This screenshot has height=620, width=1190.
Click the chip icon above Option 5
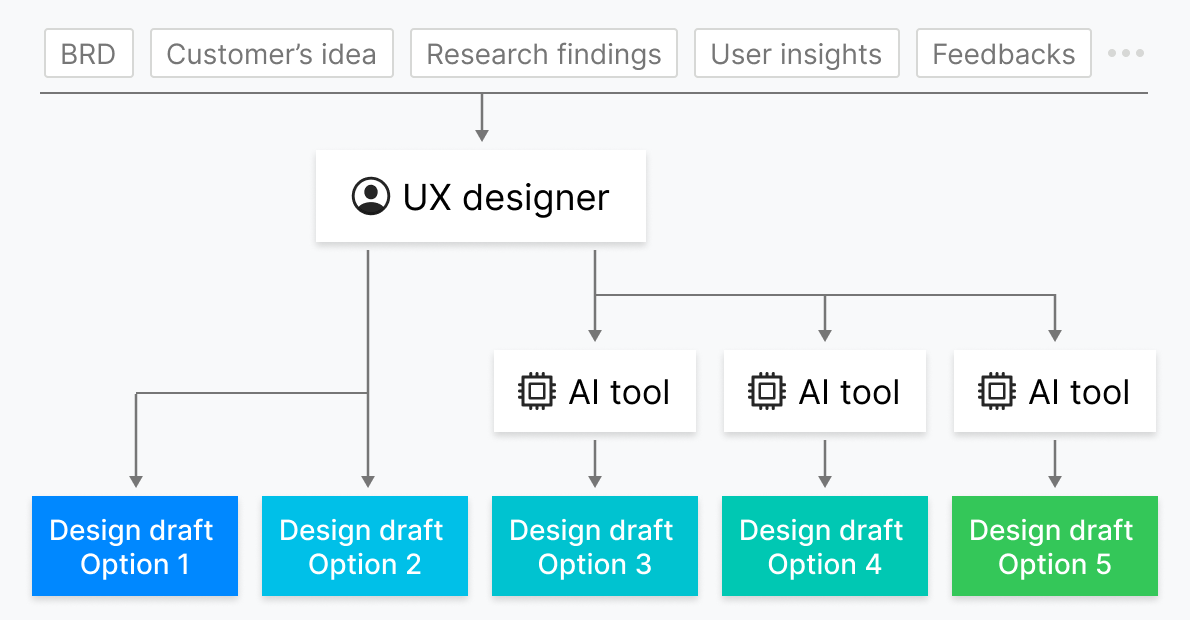pyautogui.click(x=996, y=392)
